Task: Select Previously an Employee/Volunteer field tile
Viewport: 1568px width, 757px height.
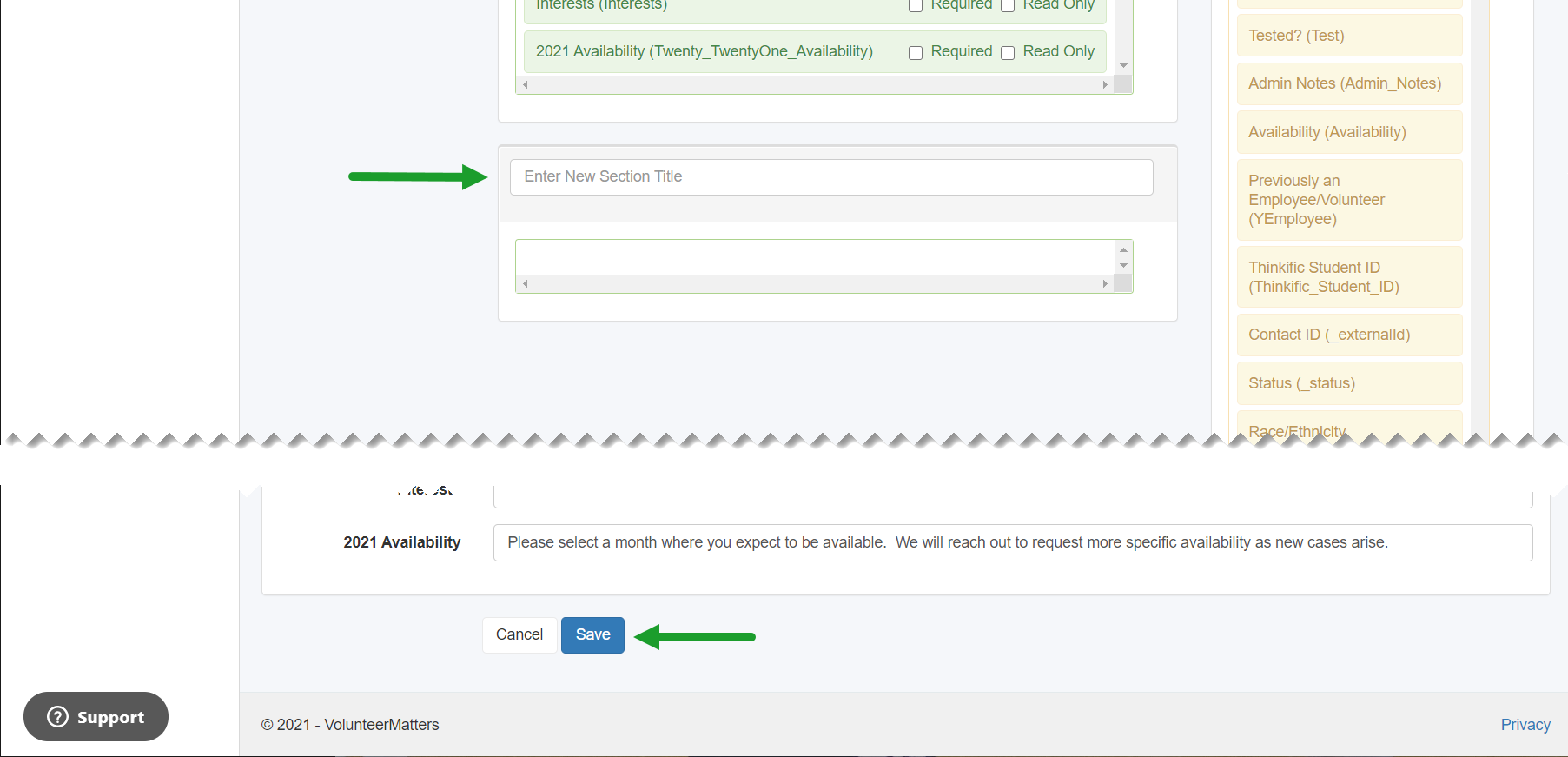Action: point(1350,200)
